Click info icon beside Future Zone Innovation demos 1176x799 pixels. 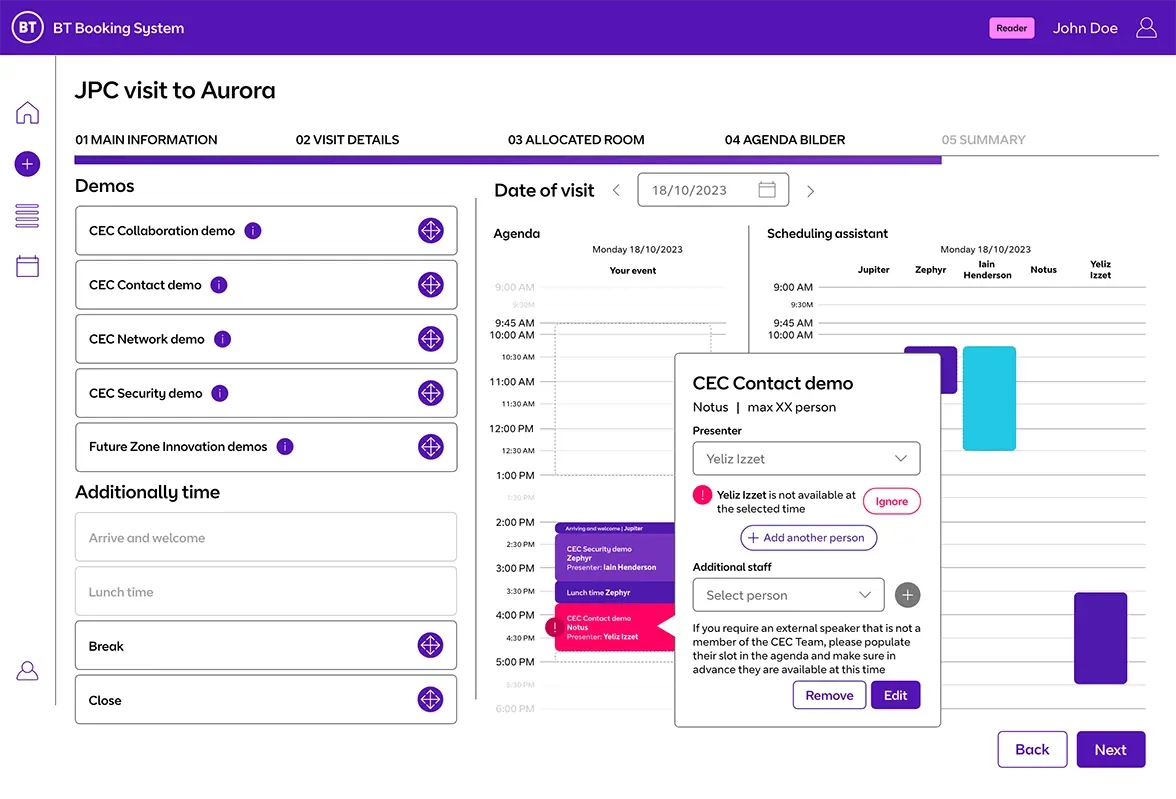tap(285, 447)
